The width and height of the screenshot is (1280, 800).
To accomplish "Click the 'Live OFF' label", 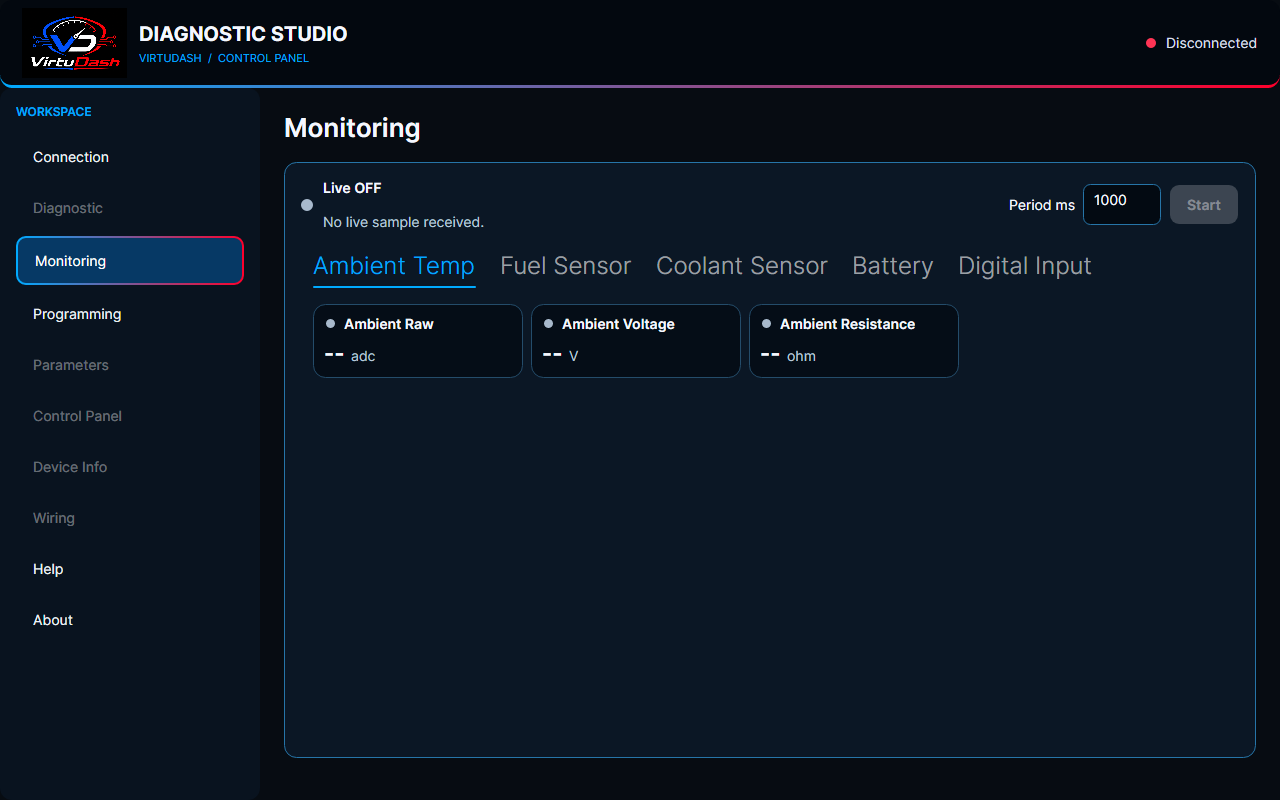I will coord(352,188).
